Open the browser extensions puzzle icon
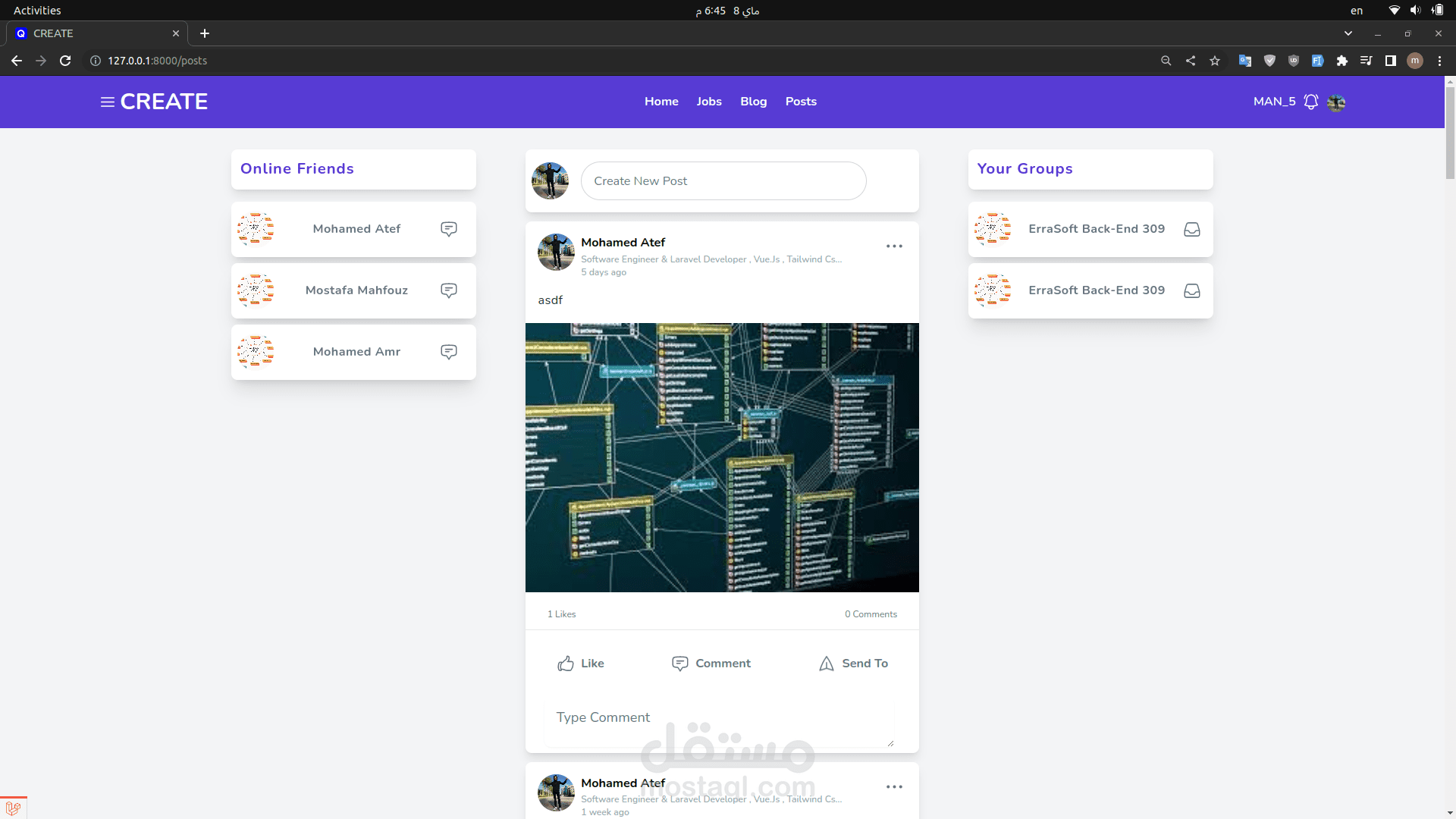Screen dimensions: 1456x819 coord(1341,61)
